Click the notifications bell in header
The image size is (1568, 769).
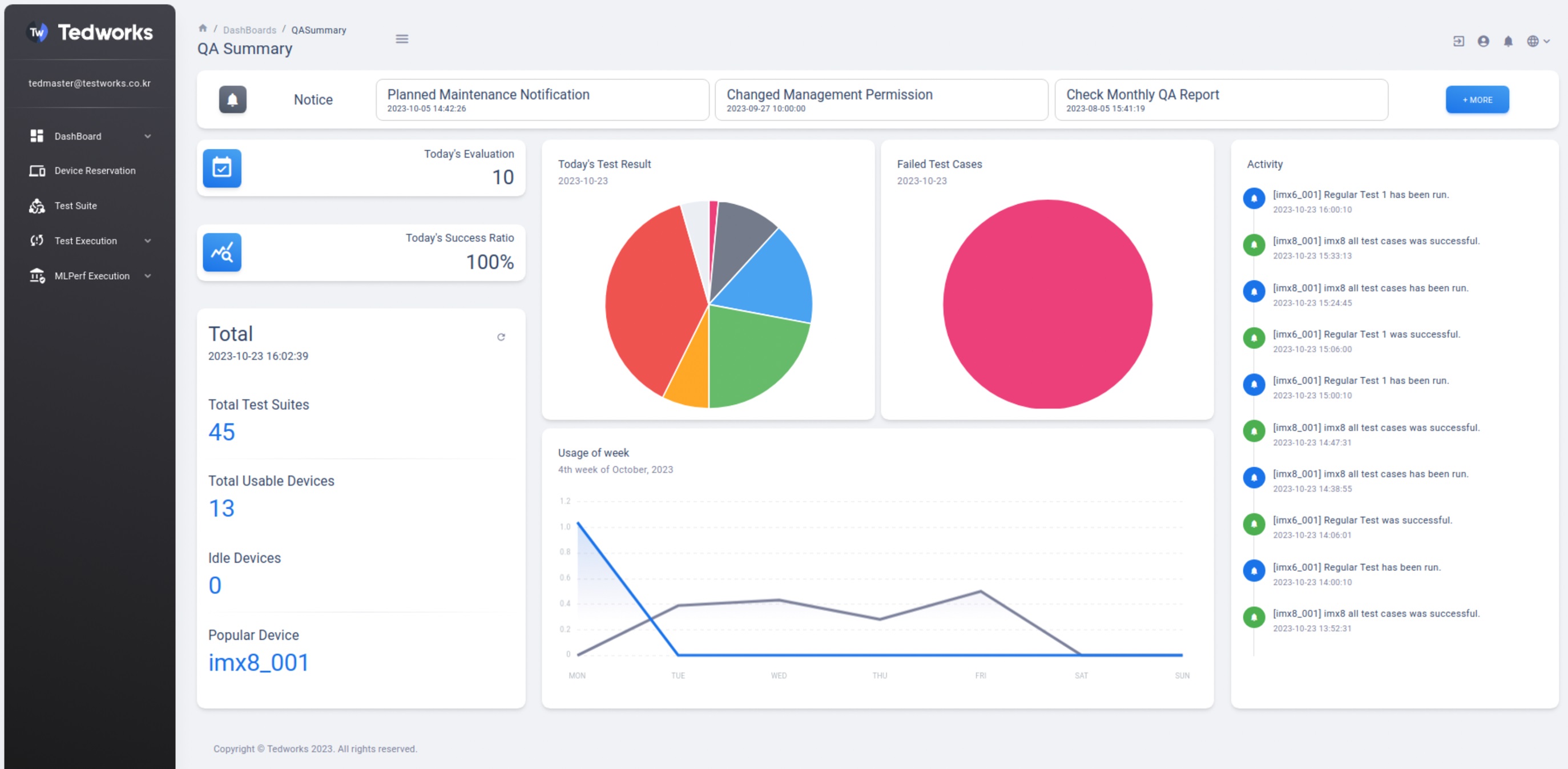tap(1507, 41)
